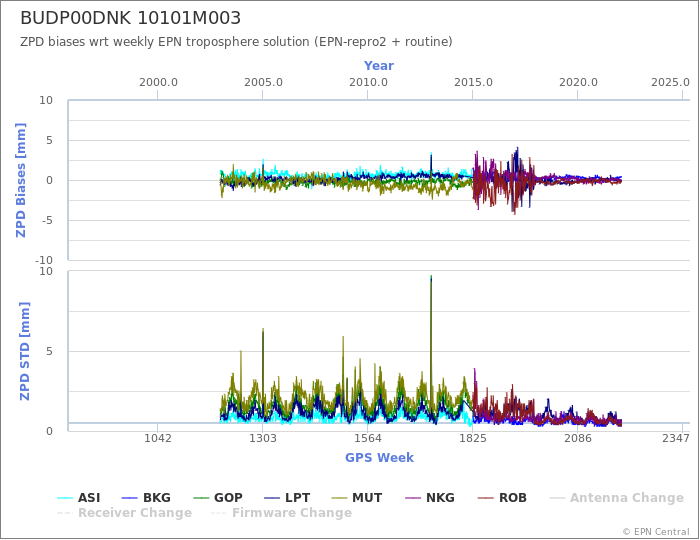Click the 2015.0 year tick label
700x540 pixels.
pyautogui.click(x=473, y=83)
